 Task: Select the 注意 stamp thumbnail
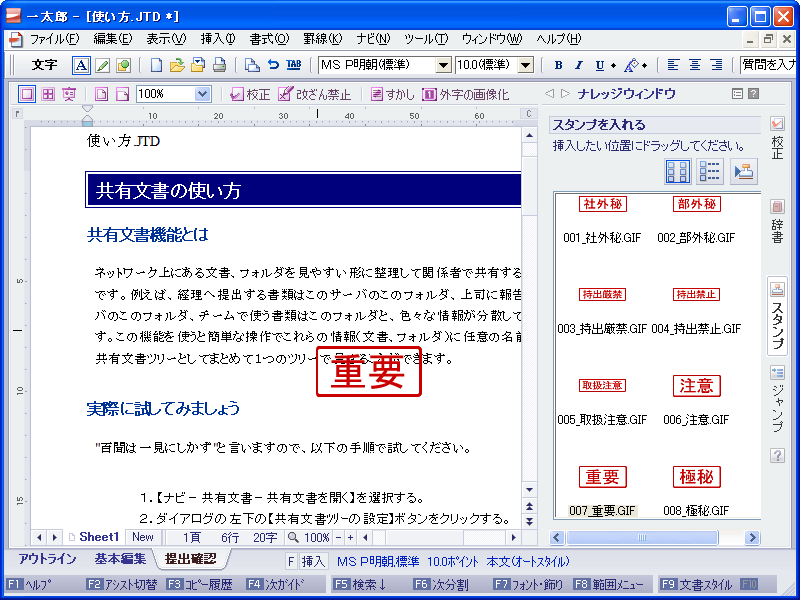coord(696,386)
